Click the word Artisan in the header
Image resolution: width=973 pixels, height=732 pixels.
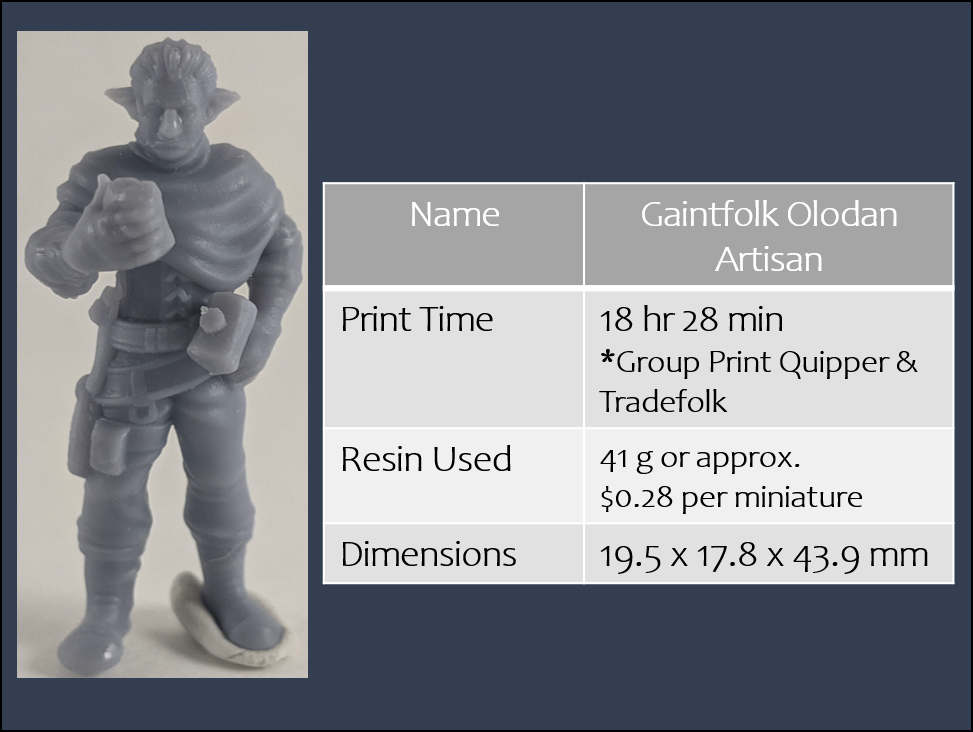769,259
